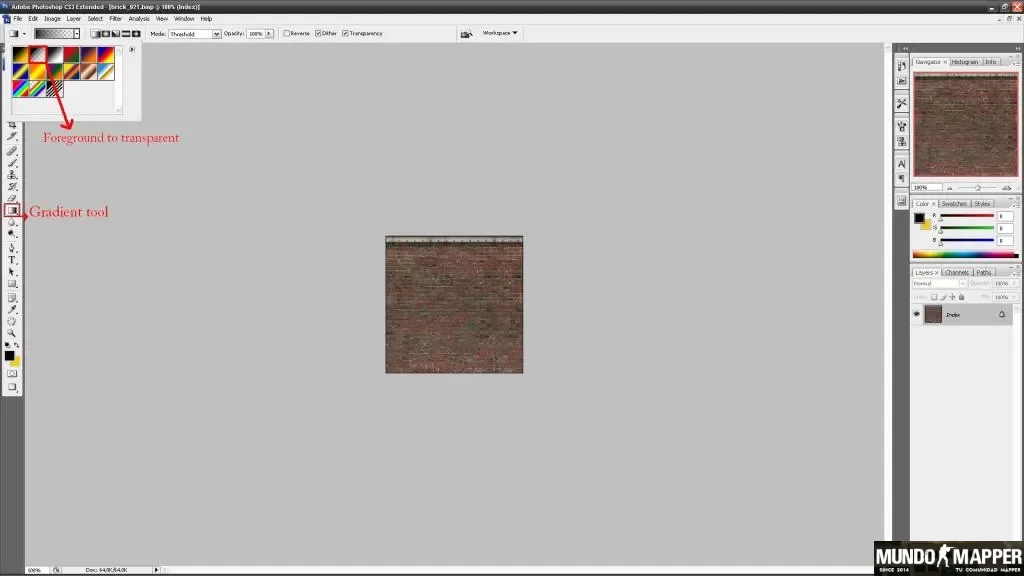Open the Filter menu
Image resolution: width=1024 pixels, height=576 pixels.
pyautogui.click(x=116, y=19)
